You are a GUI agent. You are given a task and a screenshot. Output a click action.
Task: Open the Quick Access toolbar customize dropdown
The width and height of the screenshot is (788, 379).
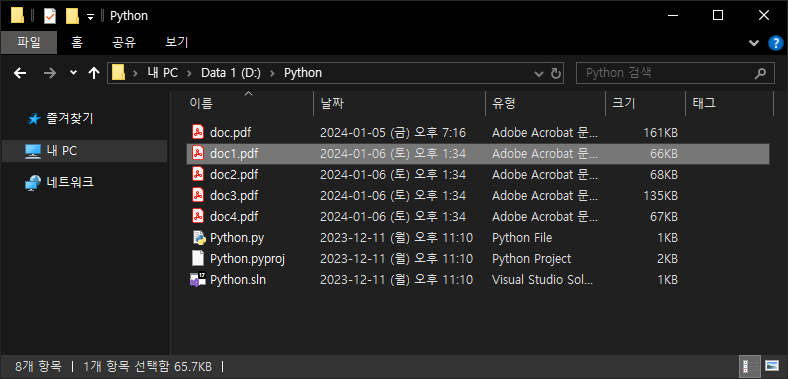coord(90,17)
